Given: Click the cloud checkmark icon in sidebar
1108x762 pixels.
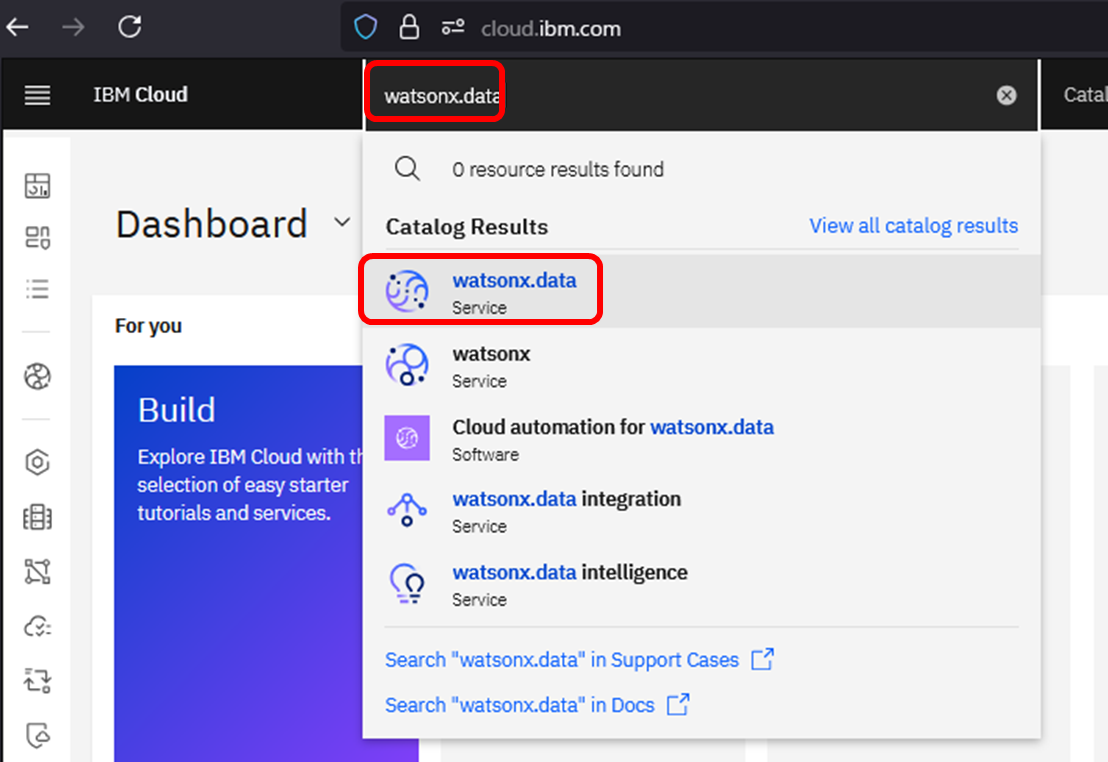Looking at the screenshot, I should [37, 627].
